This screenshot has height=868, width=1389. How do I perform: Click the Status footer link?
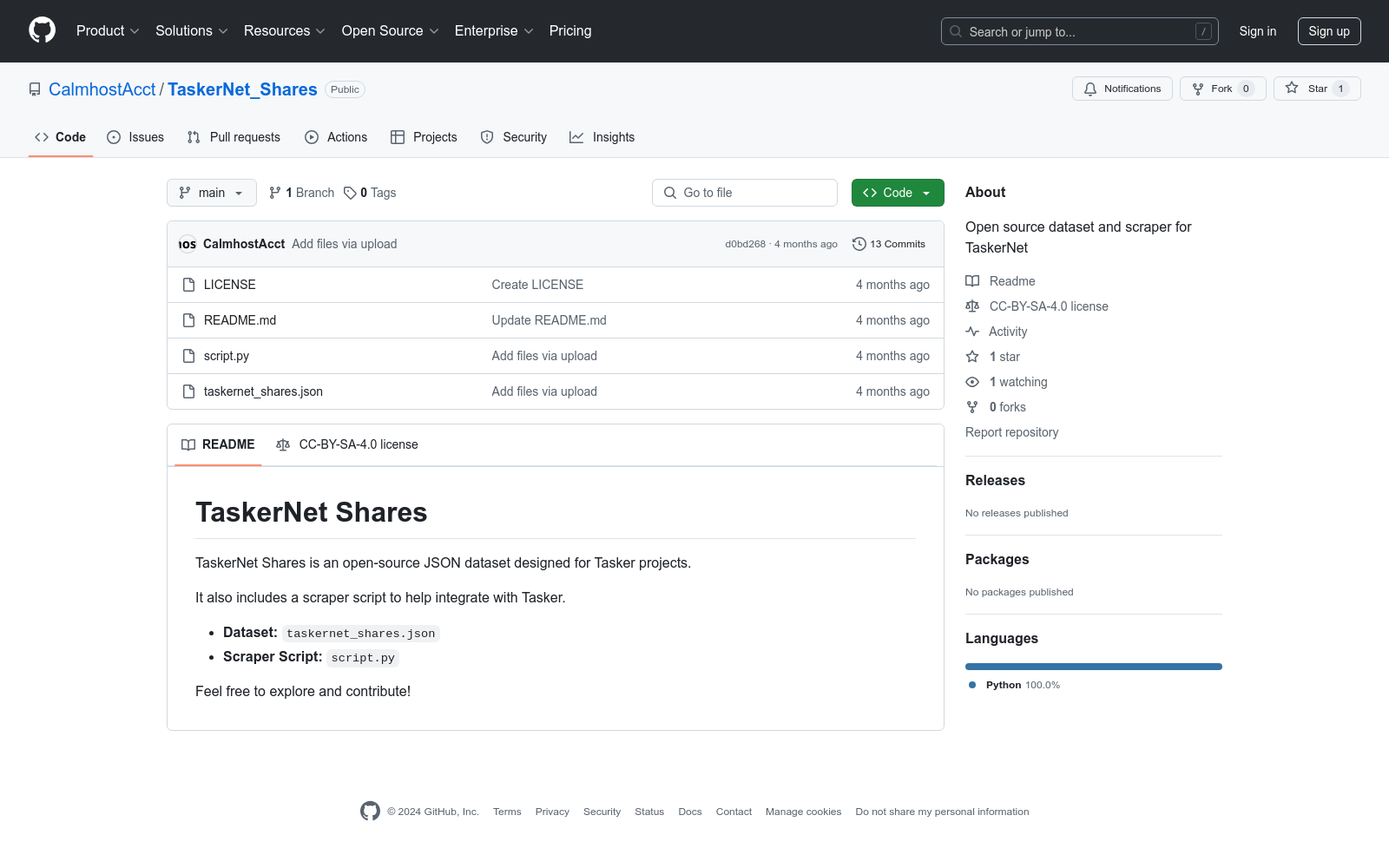[x=649, y=812]
